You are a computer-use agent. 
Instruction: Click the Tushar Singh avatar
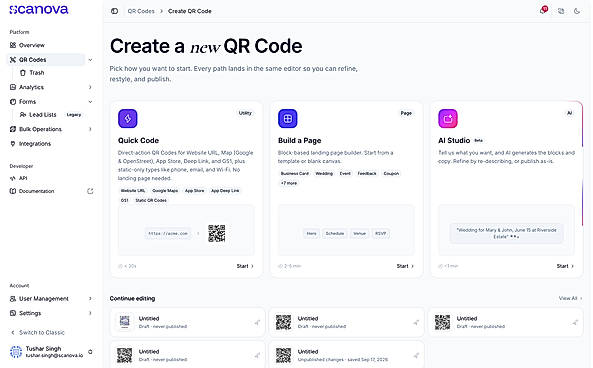tap(16, 352)
